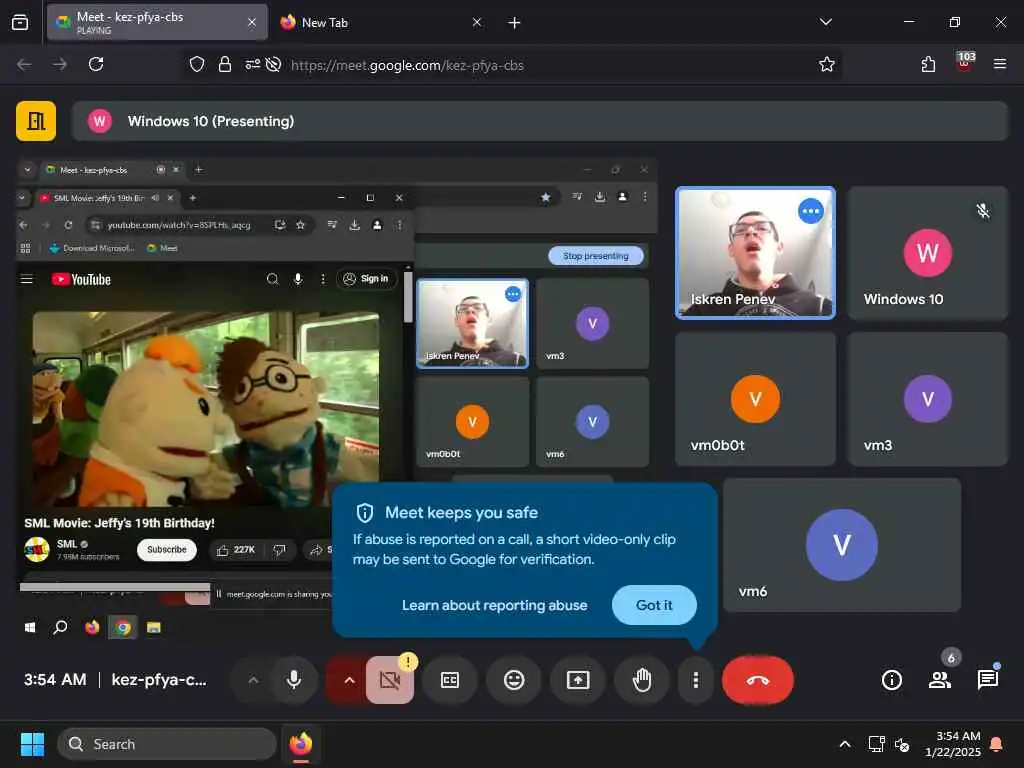Select the vm0b0t participant tile
The height and width of the screenshot is (768, 1024).
(x=755, y=399)
